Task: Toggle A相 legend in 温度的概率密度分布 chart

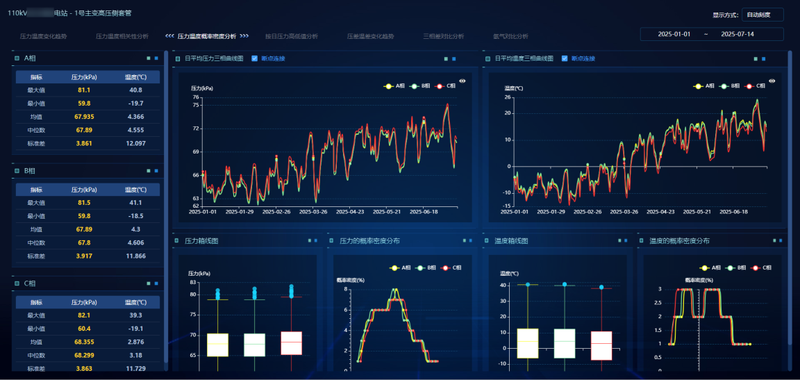Action: point(711,267)
